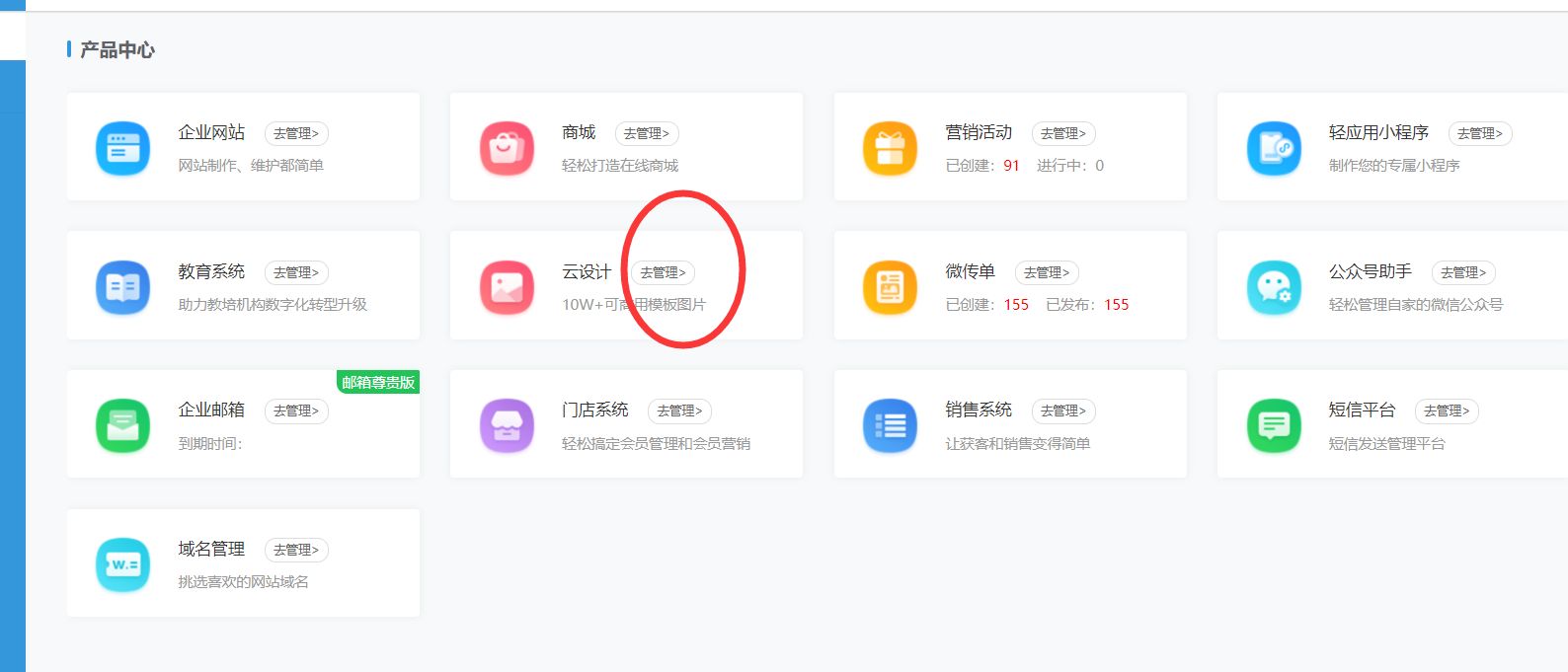1568x672 pixels.
Task: Select the 销售系统 title text
Action: 979,410
